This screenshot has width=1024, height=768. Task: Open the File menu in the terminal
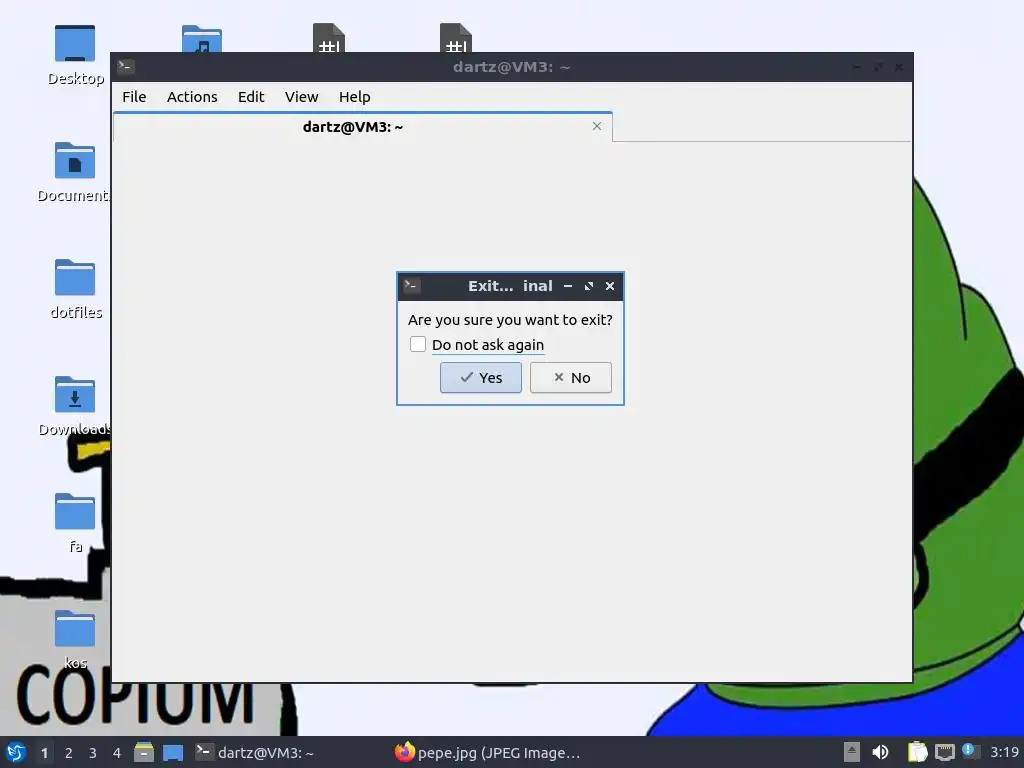134,97
